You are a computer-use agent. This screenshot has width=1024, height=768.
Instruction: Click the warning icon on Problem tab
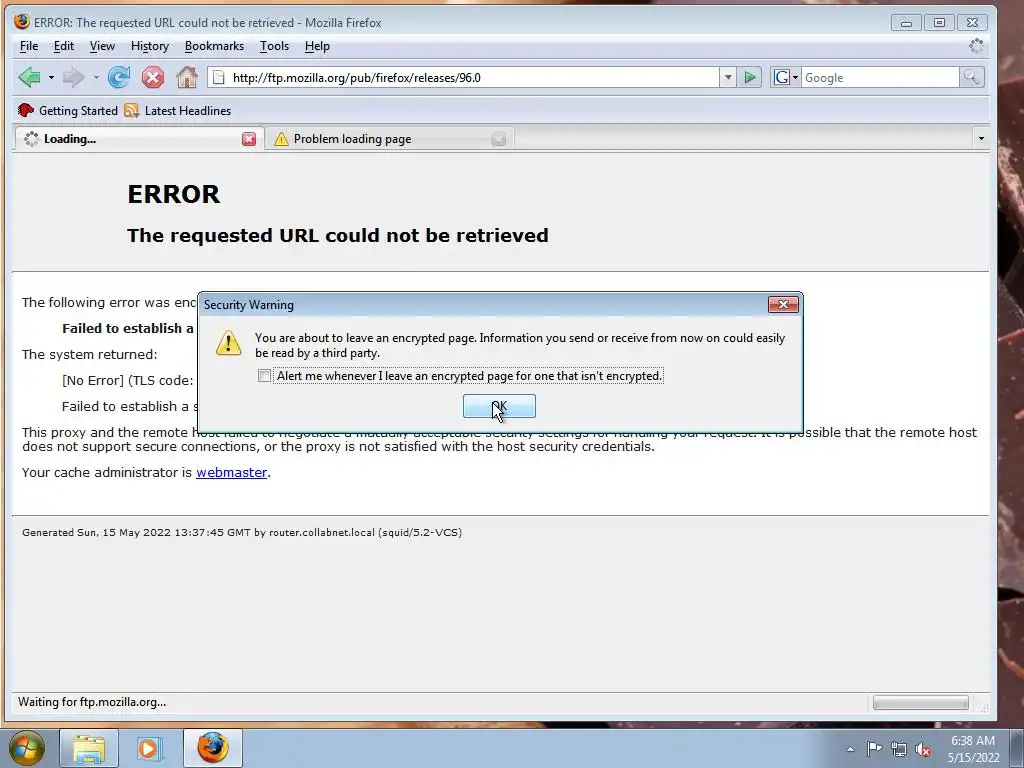[x=281, y=139]
